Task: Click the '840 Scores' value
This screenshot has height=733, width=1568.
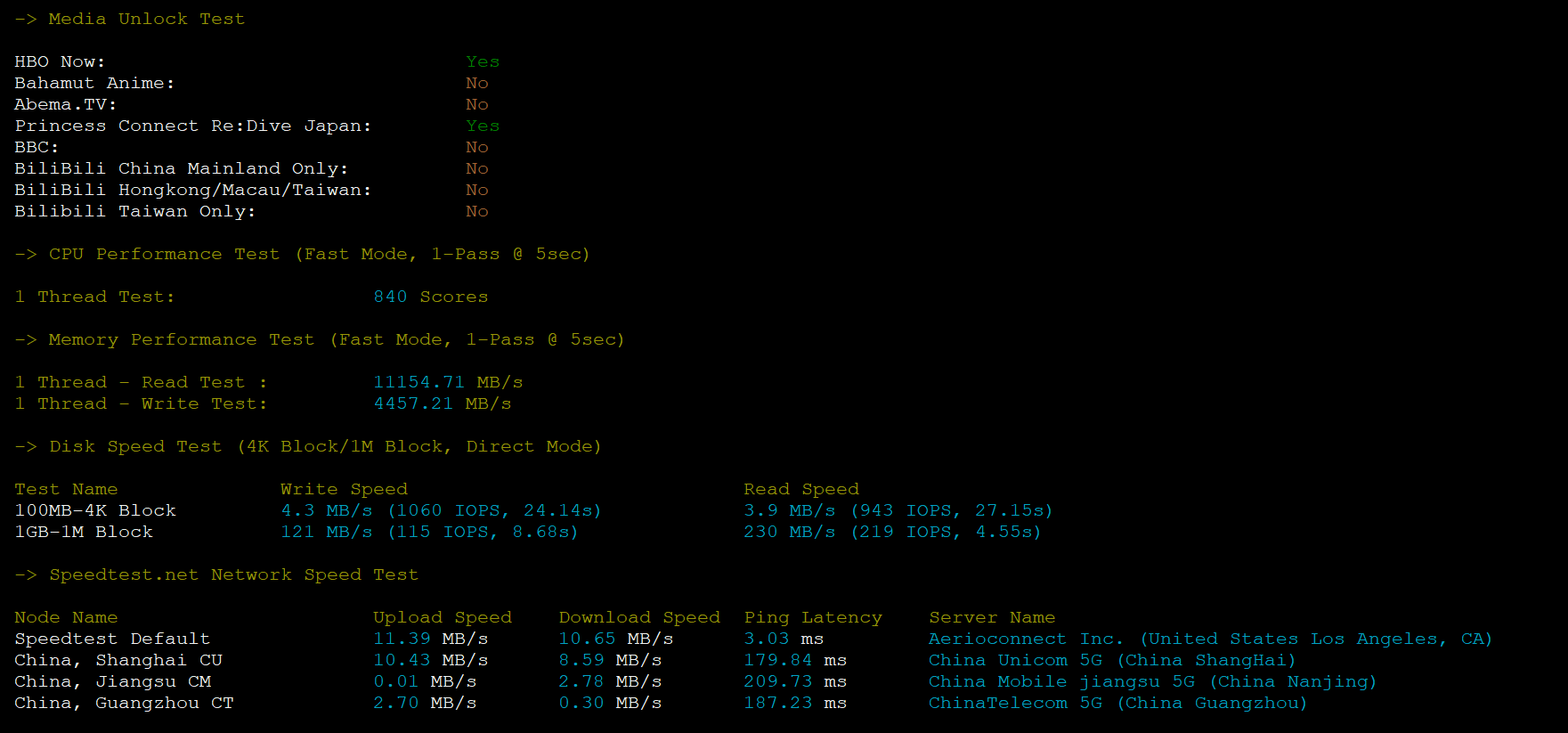Action: (431, 297)
